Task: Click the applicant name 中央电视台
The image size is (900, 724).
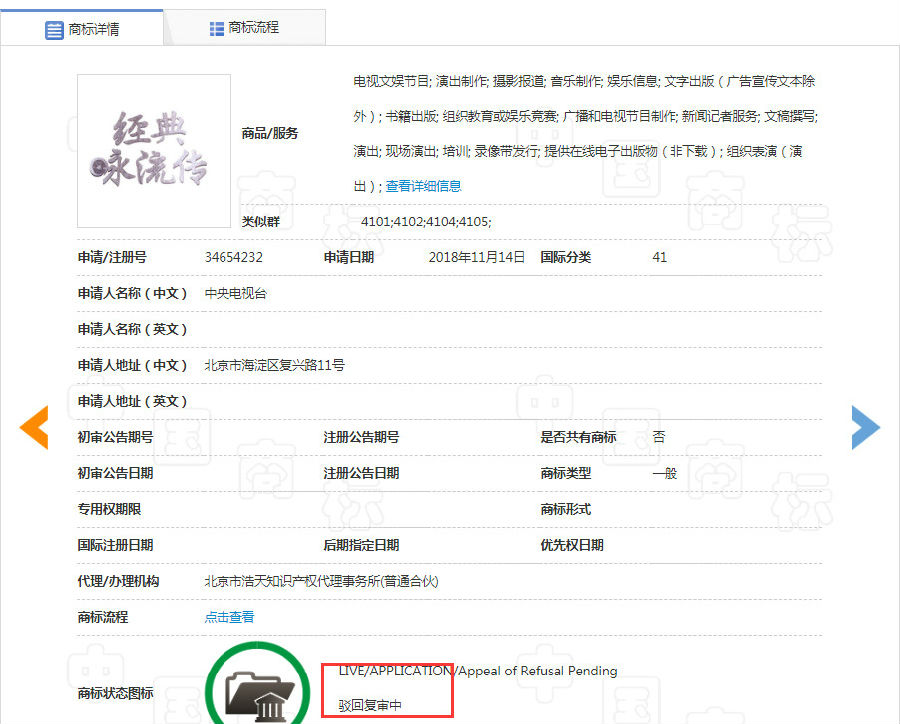Action: click(x=235, y=293)
